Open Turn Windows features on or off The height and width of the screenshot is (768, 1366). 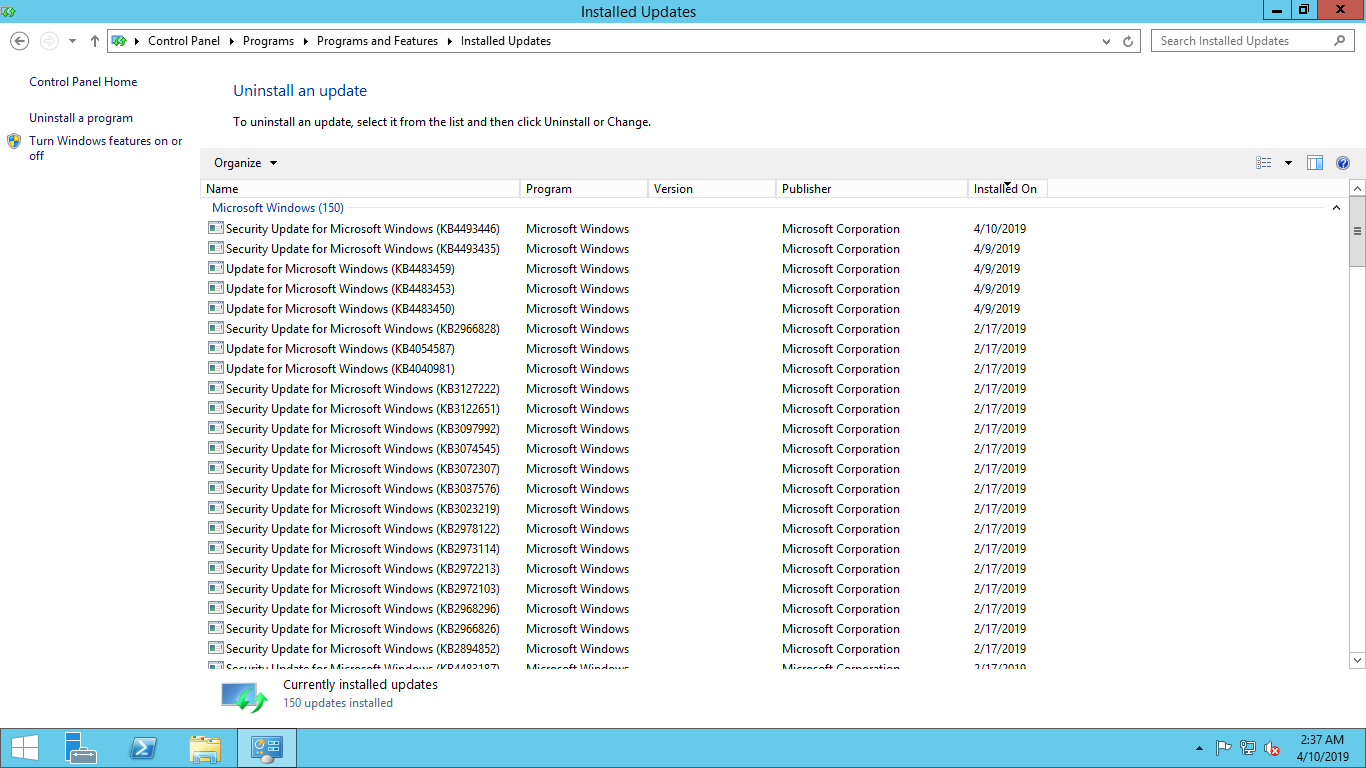pyautogui.click(x=105, y=148)
